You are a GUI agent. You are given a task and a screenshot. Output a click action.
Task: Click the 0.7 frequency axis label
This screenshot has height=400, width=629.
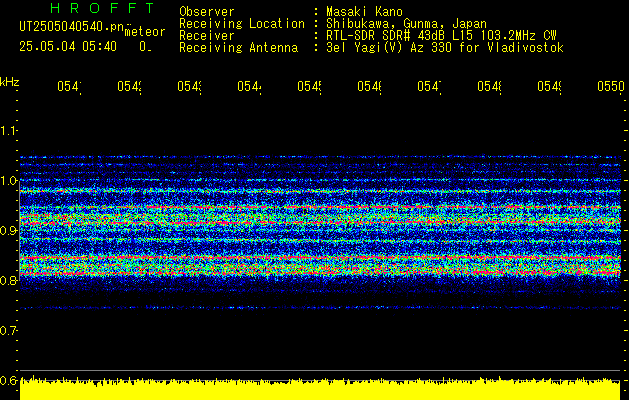[8, 330]
